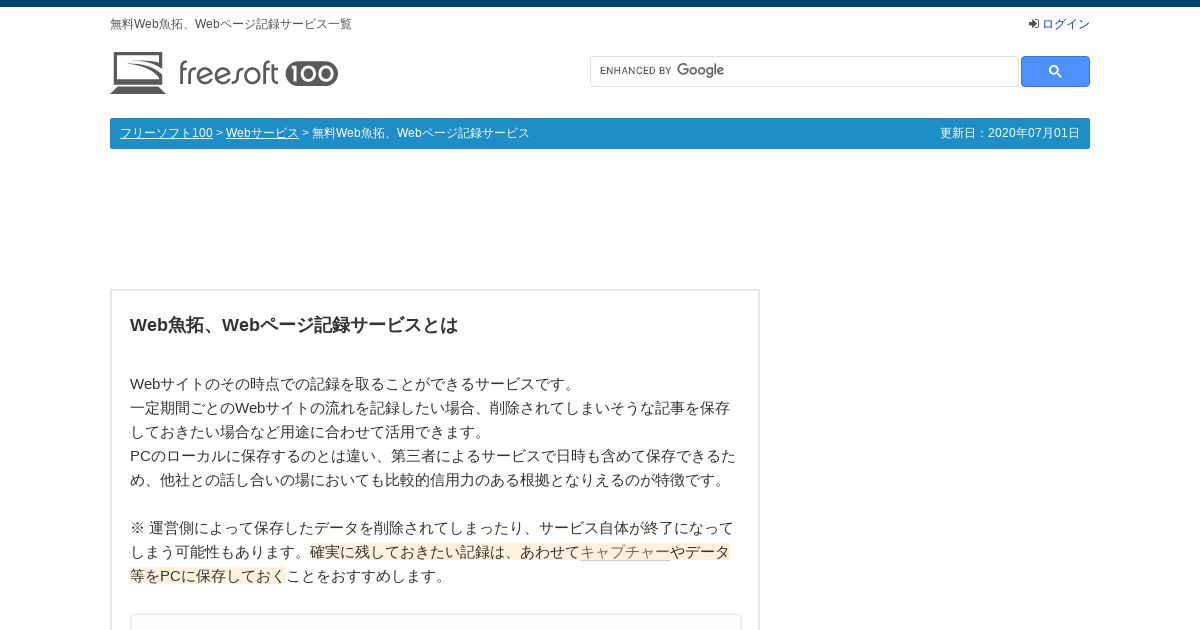This screenshot has height=630, width=1200.
Task: Click the login arrow icon
Action: (1034, 24)
